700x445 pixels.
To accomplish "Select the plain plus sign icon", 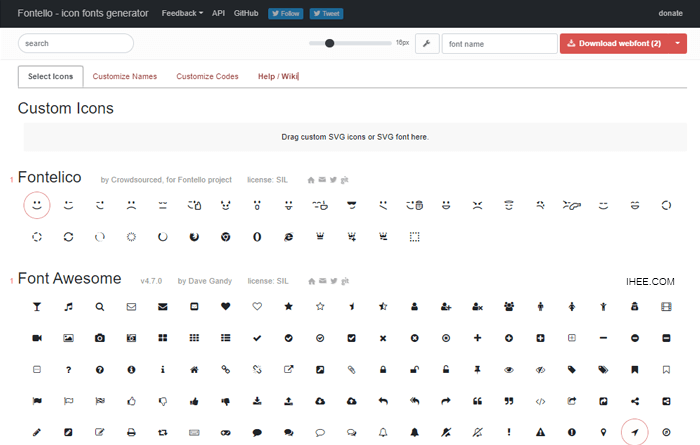I will pyautogui.click(x=478, y=338).
